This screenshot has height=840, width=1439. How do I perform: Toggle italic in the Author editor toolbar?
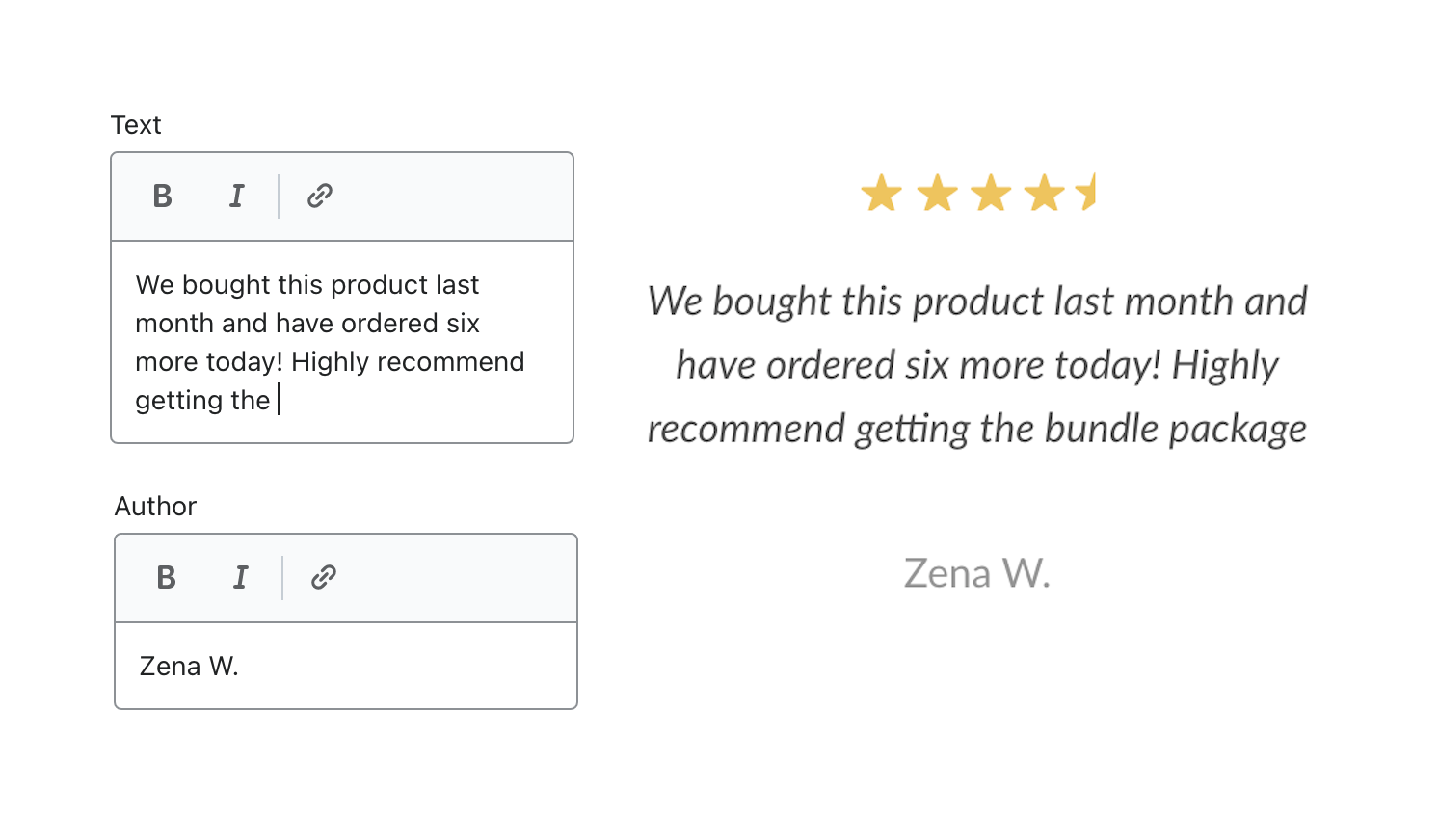[x=241, y=578]
